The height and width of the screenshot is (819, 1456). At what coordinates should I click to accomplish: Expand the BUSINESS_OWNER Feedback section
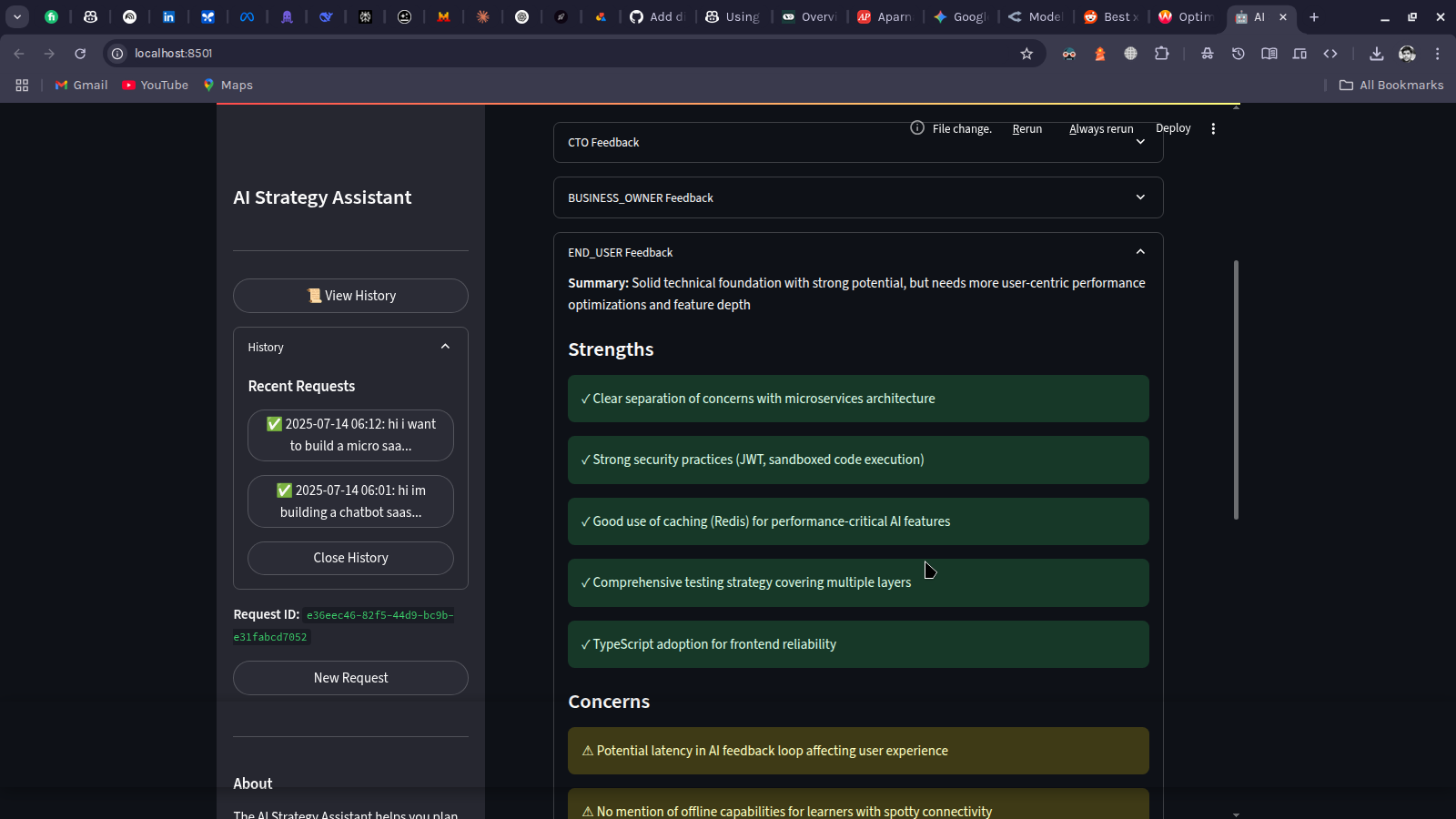pos(857,197)
